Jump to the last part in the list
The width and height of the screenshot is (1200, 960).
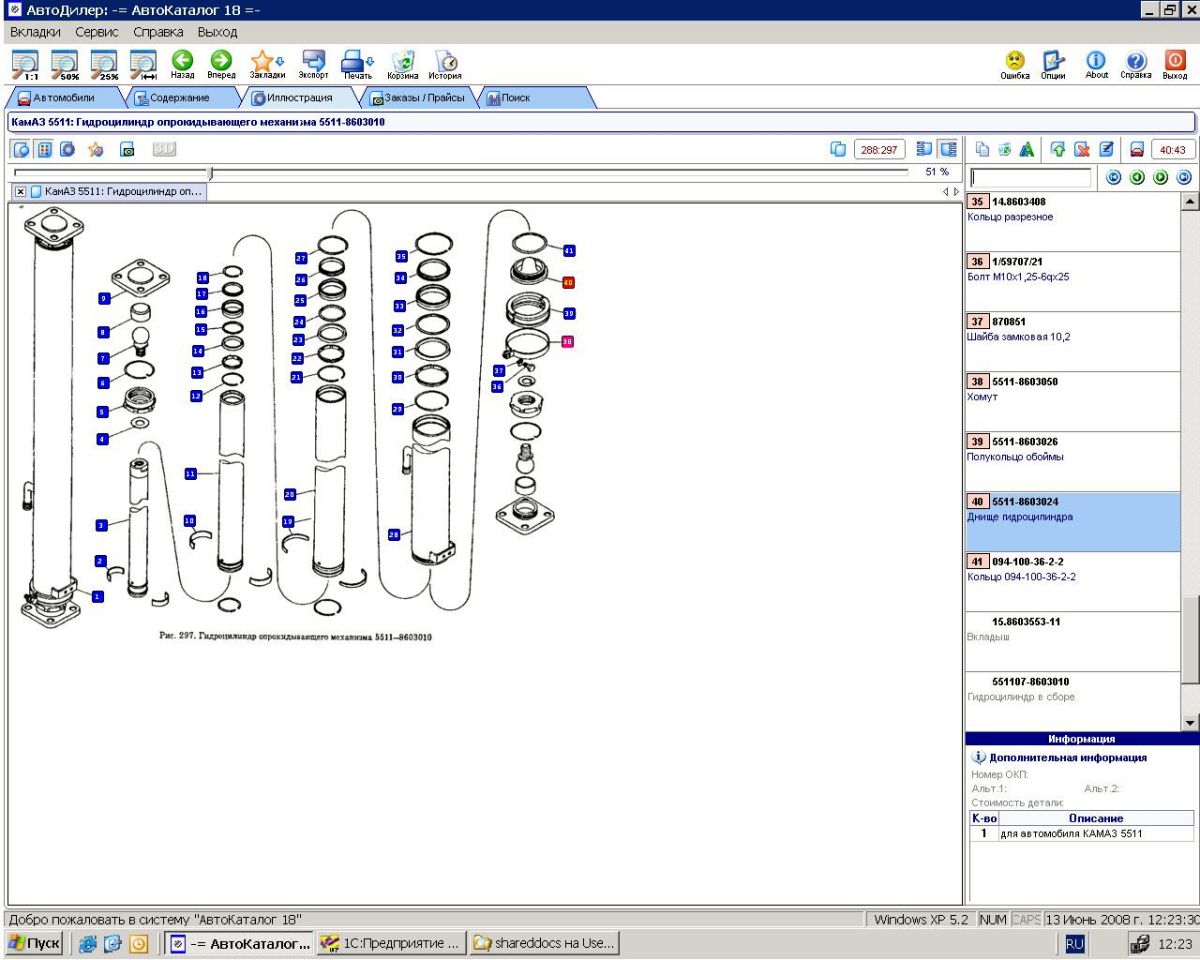click(x=1184, y=177)
